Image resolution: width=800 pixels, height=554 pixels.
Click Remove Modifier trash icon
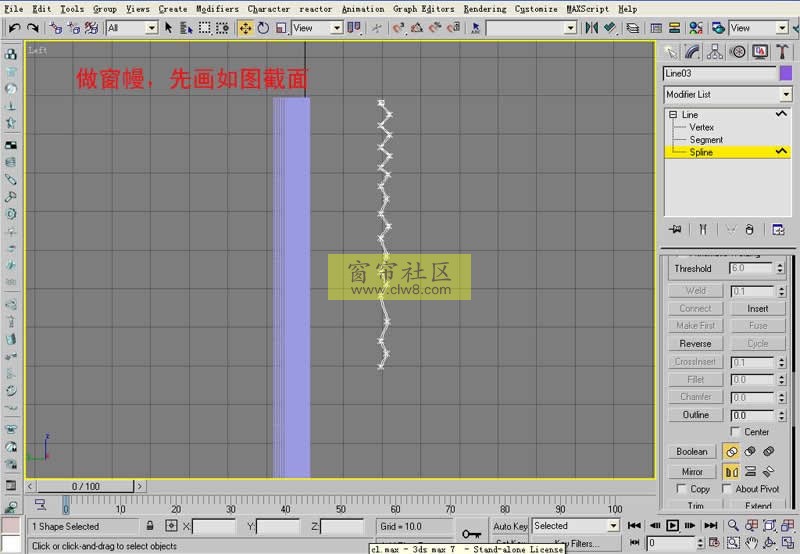[x=749, y=230]
